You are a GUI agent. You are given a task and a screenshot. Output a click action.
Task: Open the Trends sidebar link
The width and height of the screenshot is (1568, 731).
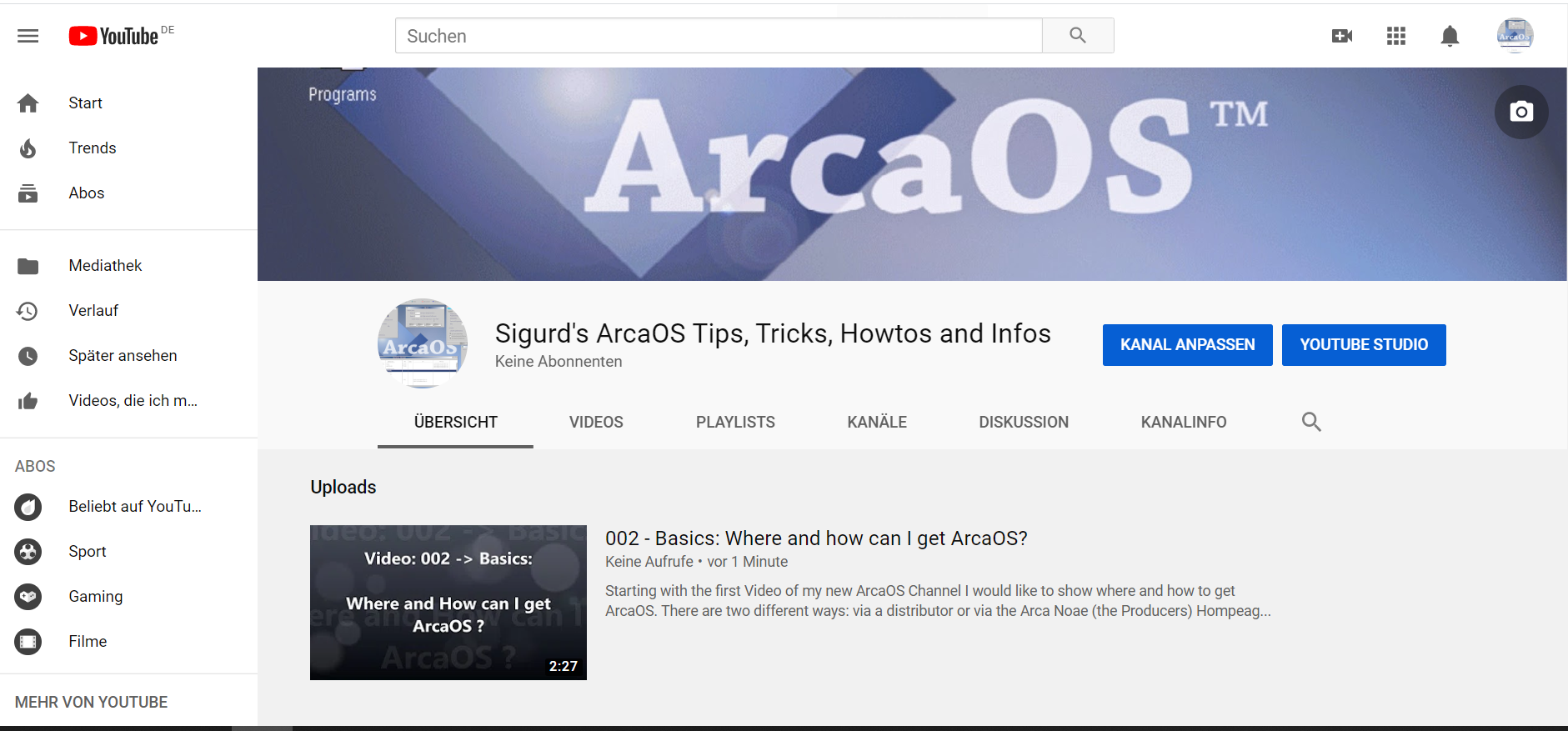point(93,148)
